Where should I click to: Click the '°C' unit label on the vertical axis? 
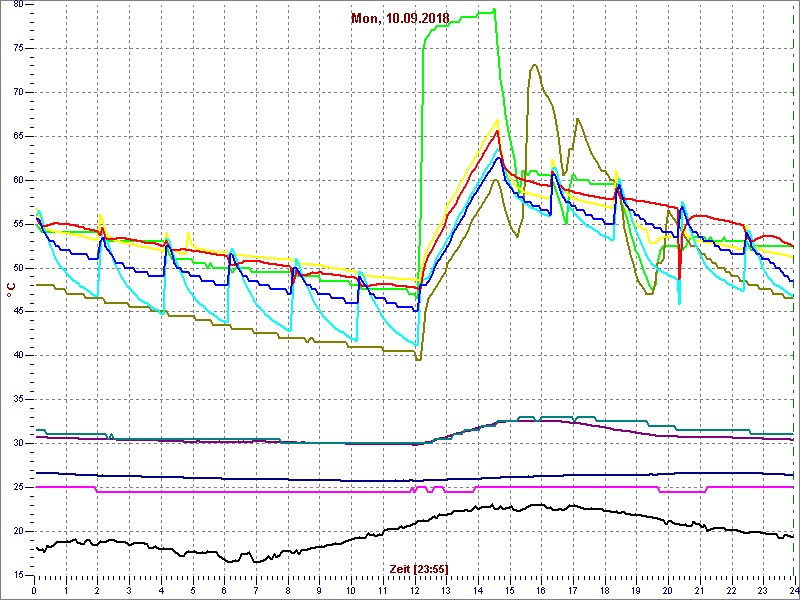(11, 289)
